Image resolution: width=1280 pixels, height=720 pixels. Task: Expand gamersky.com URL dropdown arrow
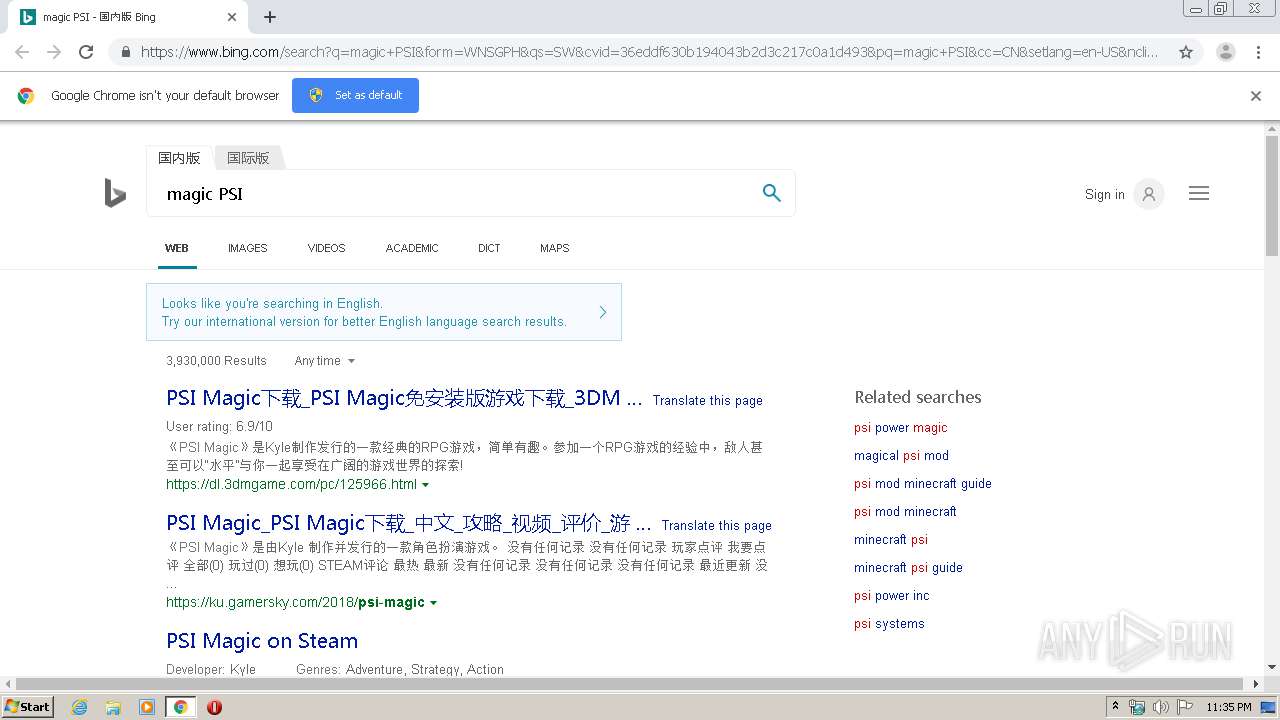point(433,603)
